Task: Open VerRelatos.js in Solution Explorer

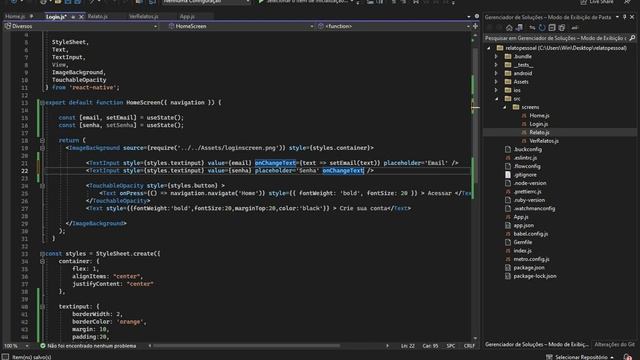Action: coord(544,141)
